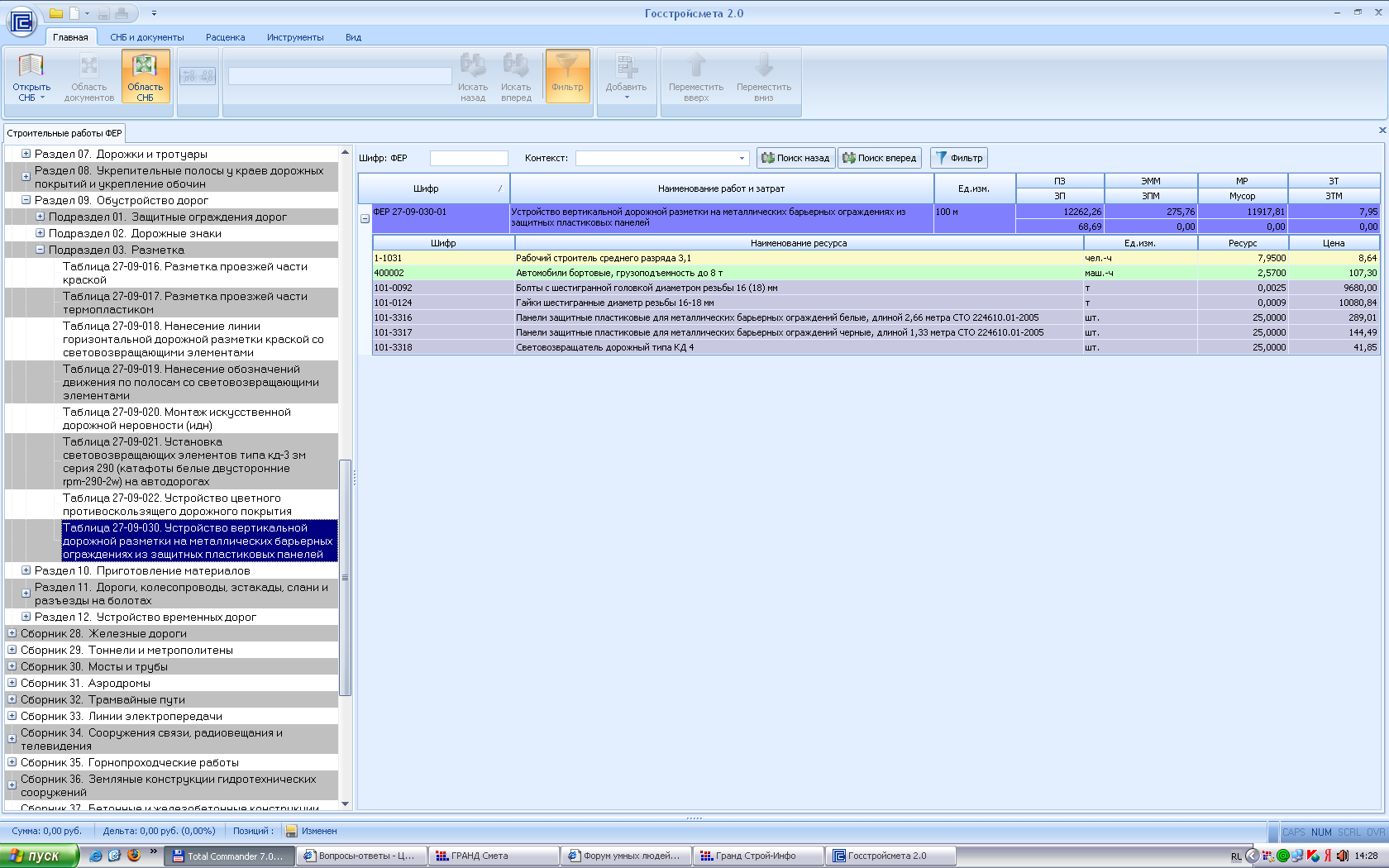
Task: Click the Добавить icon in the ribbon
Action: pos(626,68)
